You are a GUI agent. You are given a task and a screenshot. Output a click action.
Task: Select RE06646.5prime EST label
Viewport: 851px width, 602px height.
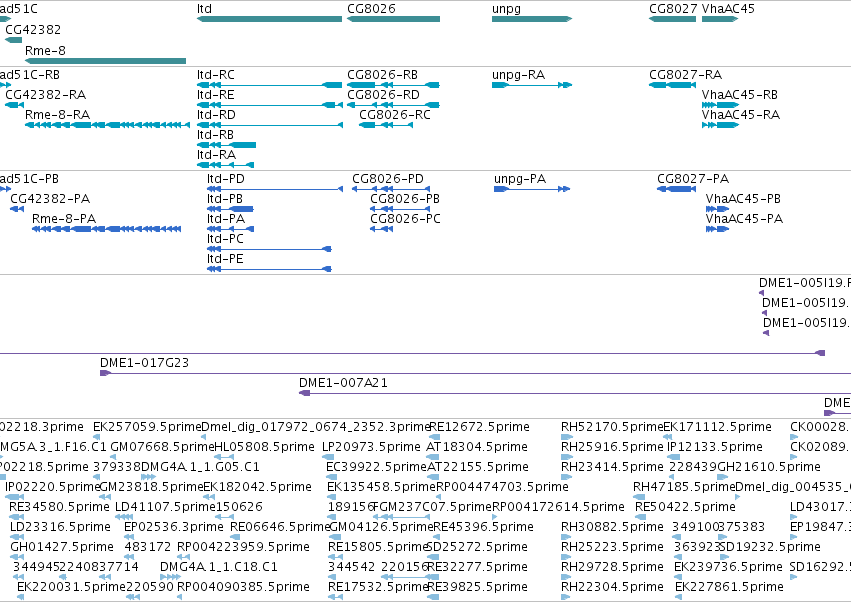coord(281,527)
